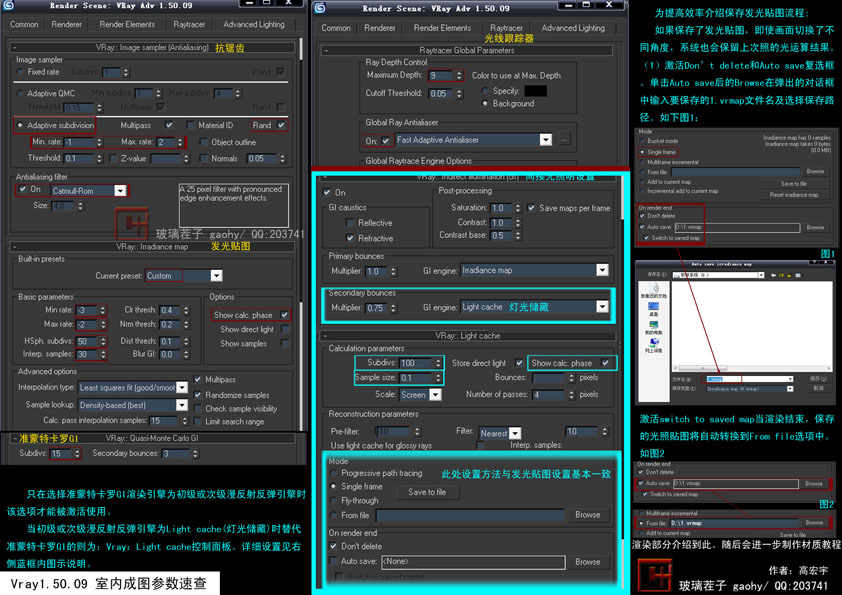Click the Saturation spinner arrows

[518, 208]
